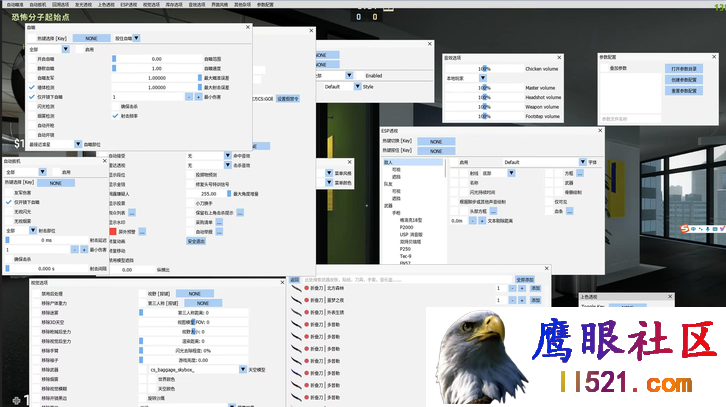This screenshot has width=726, height=407.
Task: Click the red dot in the 北方森林 row
Action: 306,288
